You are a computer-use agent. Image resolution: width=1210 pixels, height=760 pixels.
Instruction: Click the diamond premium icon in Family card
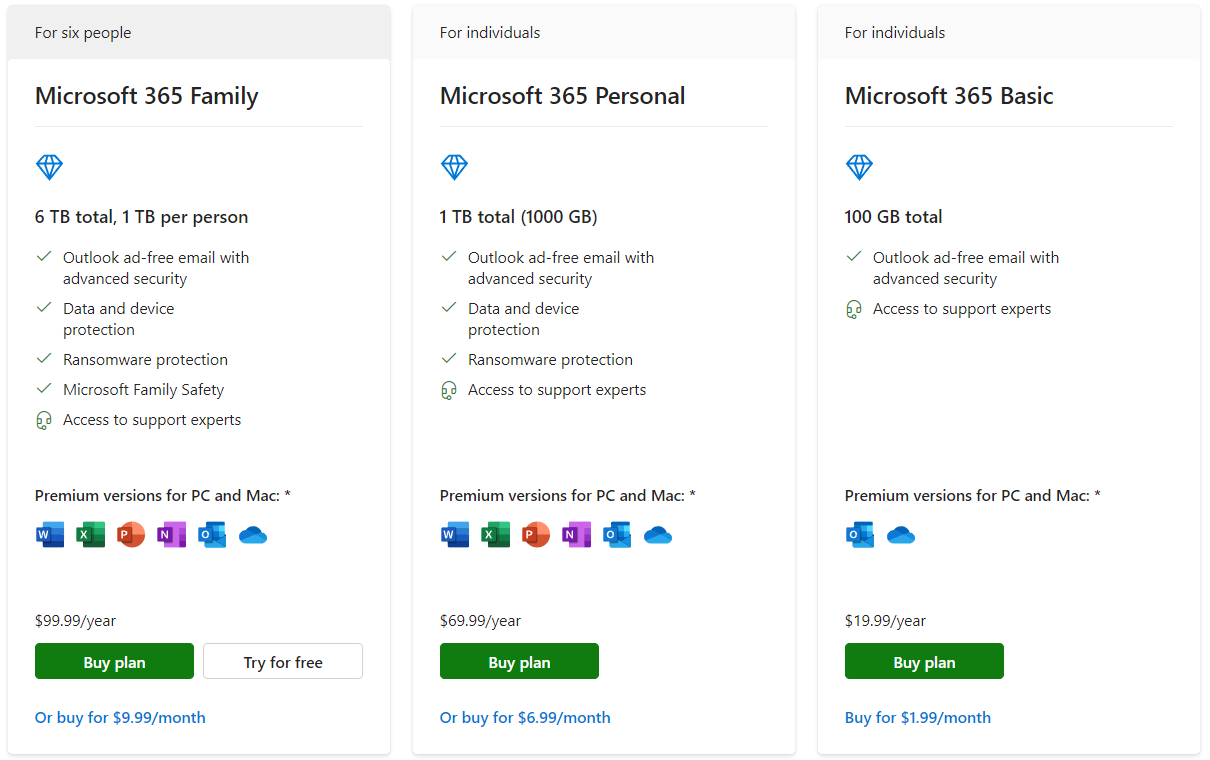point(50,167)
